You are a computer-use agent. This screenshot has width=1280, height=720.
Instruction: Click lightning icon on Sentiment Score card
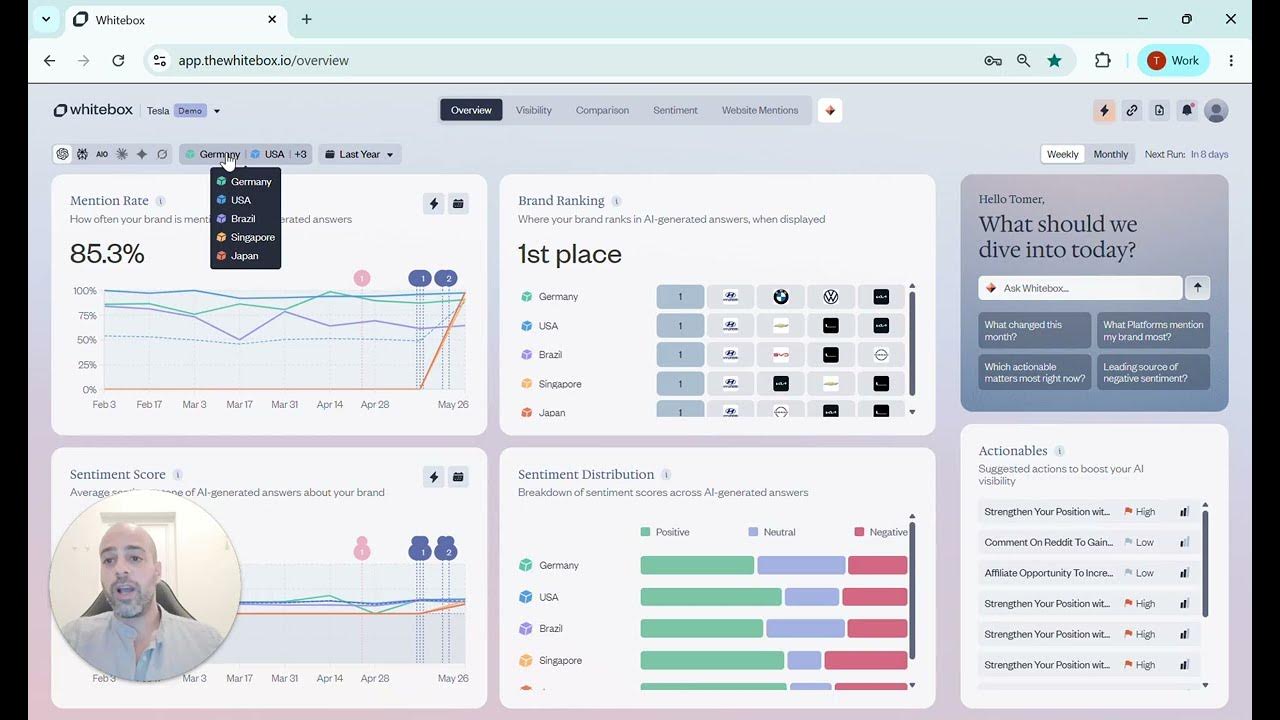click(x=433, y=477)
